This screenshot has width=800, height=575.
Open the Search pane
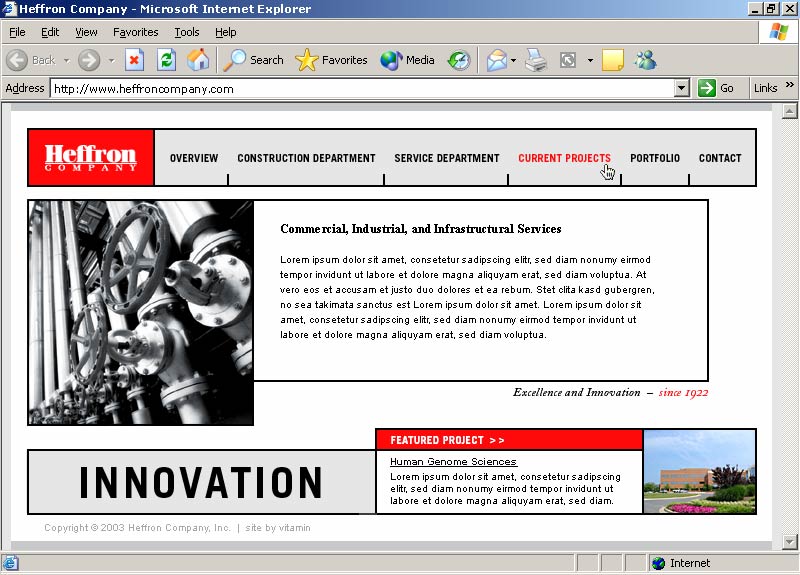pos(254,60)
